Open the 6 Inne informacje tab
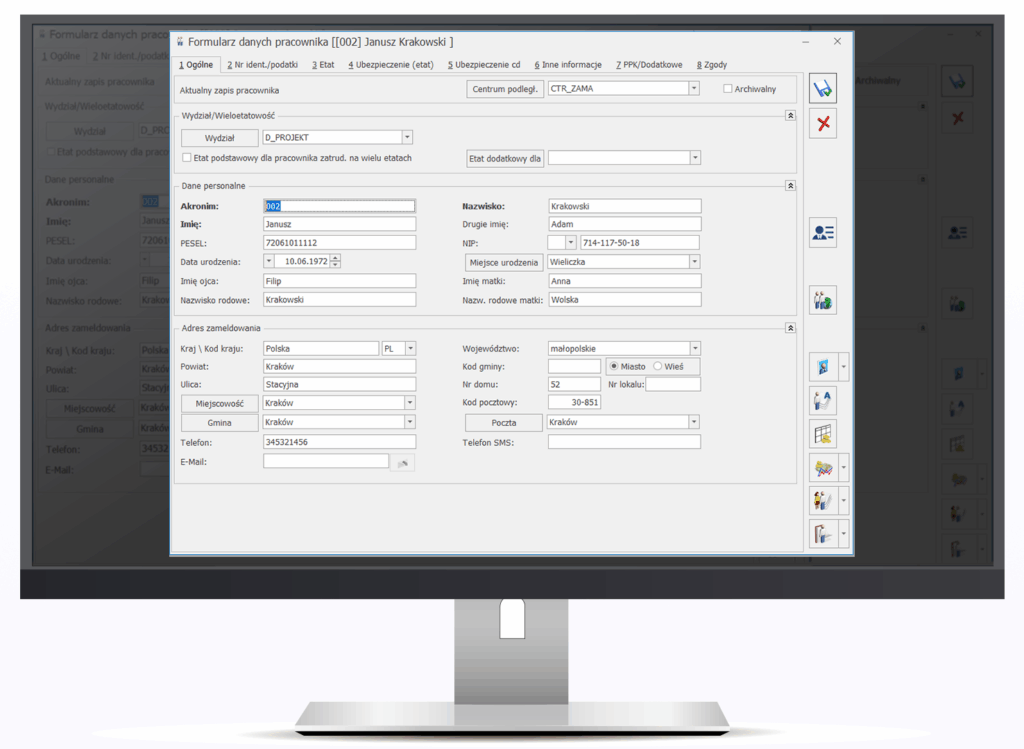Viewport: 1024px width, 749px height. click(x=568, y=65)
